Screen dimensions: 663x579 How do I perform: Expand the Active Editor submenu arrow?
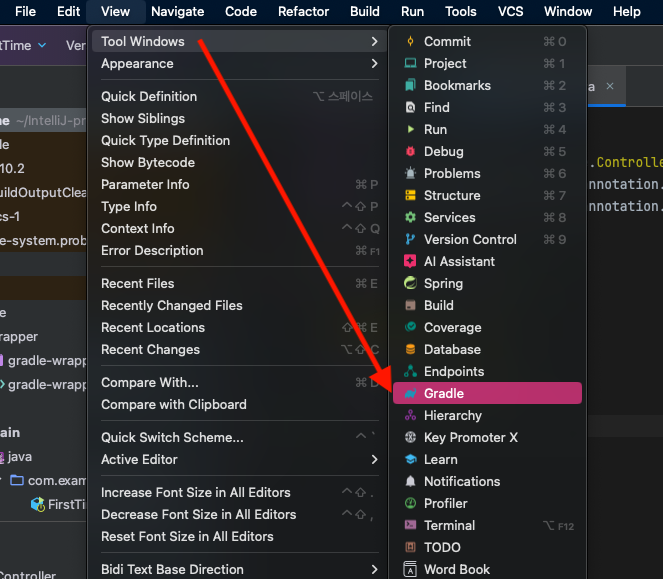point(374,459)
